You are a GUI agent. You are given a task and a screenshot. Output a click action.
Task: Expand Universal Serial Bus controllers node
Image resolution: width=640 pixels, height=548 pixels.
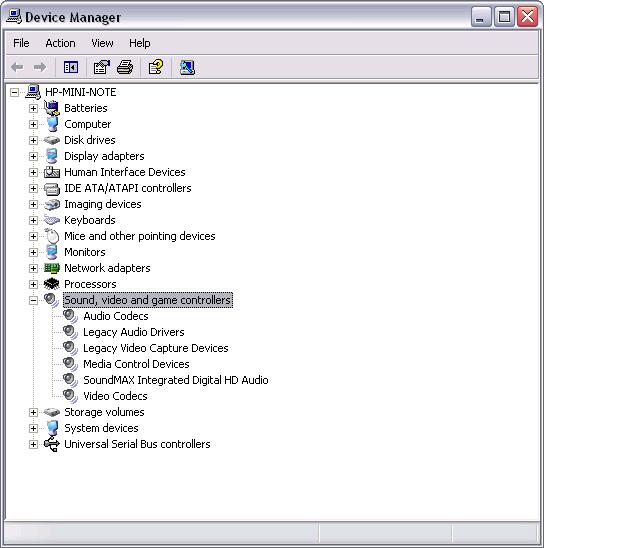(x=33, y=444)
